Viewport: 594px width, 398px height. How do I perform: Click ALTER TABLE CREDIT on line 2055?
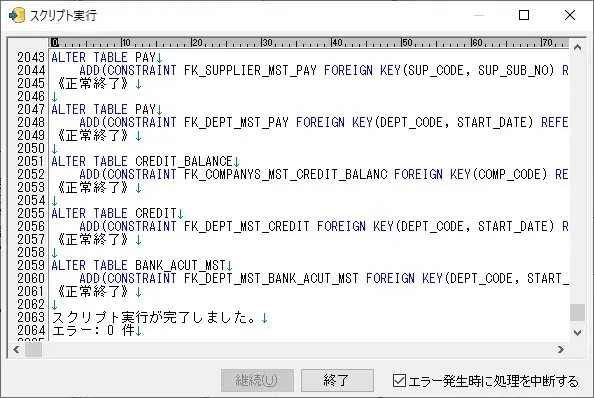point(114,214)
